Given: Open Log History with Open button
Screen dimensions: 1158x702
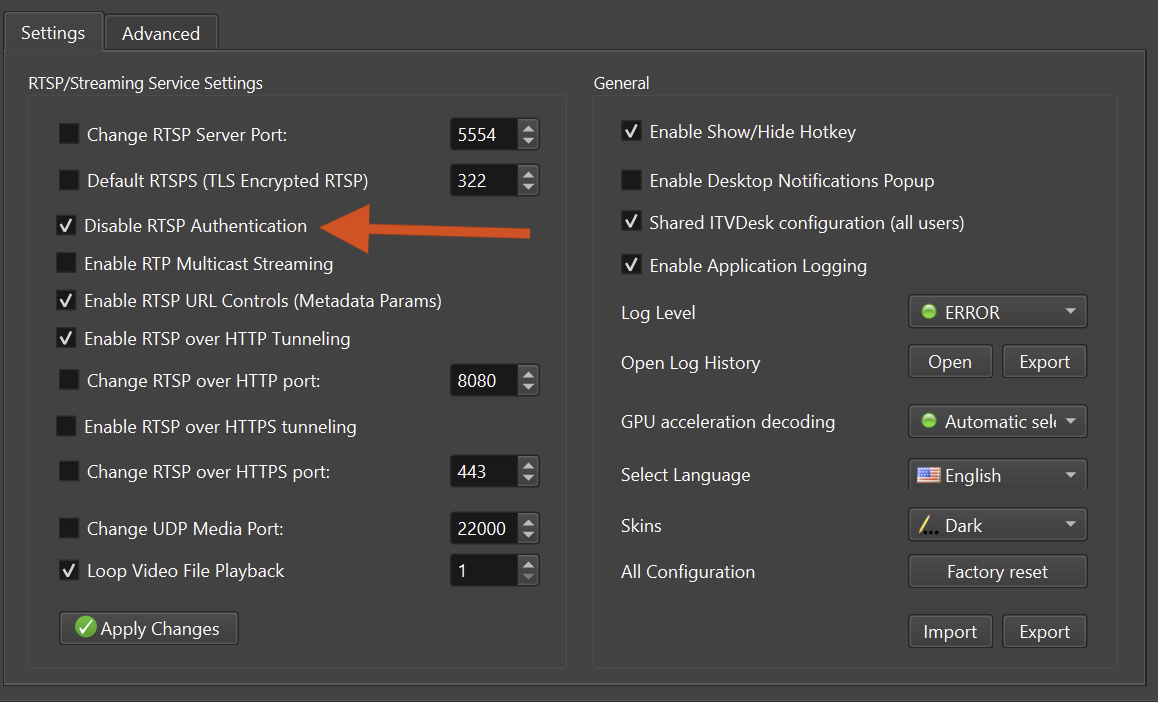Looking at the screenshot, I should [x=949, y=362].
